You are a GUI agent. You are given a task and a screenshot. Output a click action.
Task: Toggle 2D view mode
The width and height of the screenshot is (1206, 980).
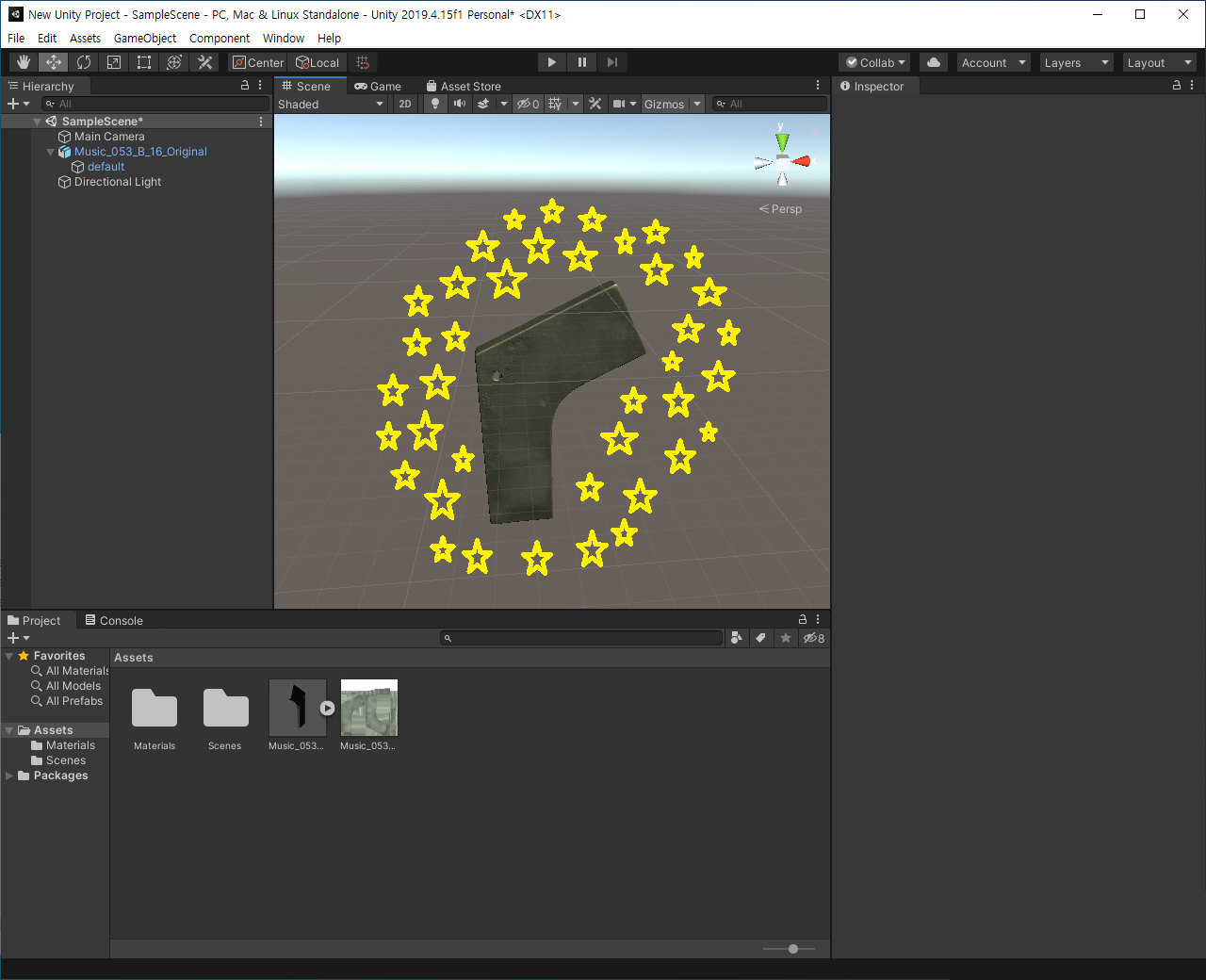point(405,104)
